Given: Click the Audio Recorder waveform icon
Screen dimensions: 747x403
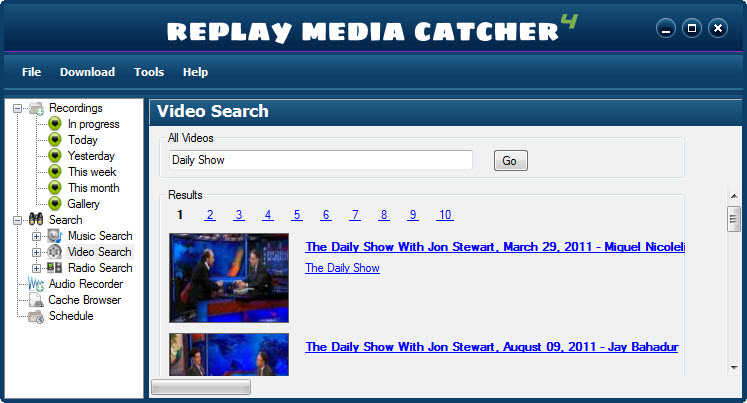Looking at the screenshot, I should tap(36, 284).
